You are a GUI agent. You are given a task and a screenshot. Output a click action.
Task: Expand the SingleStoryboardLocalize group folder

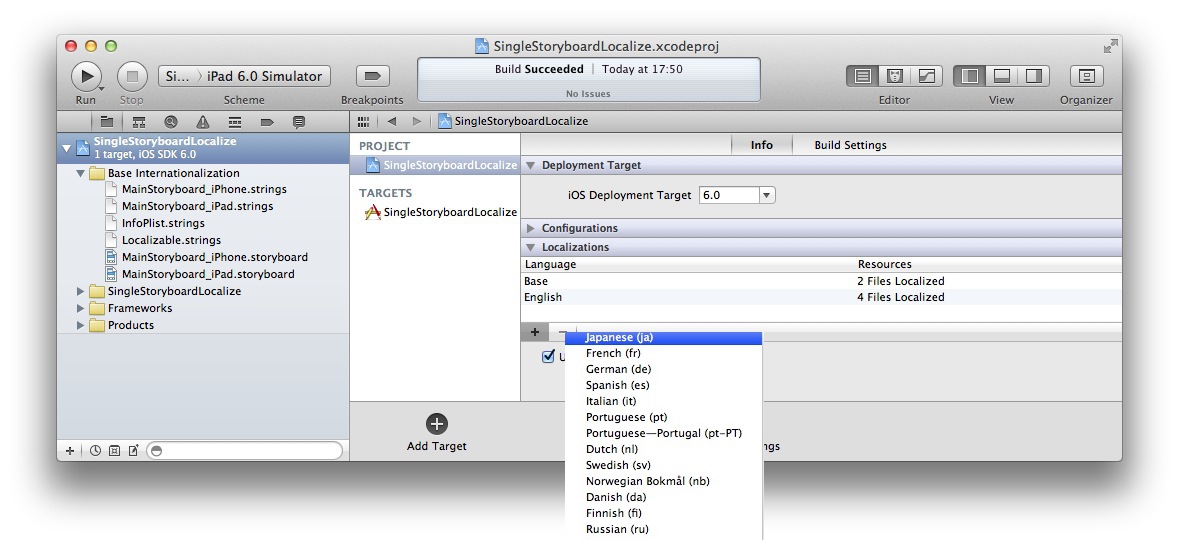click(x=80, y=291)
